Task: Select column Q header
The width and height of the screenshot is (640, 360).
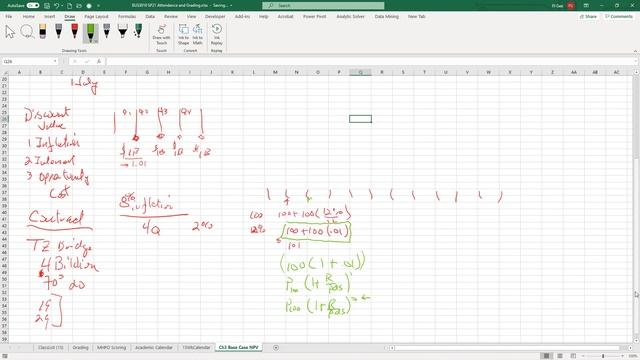Action: (360, 72)
